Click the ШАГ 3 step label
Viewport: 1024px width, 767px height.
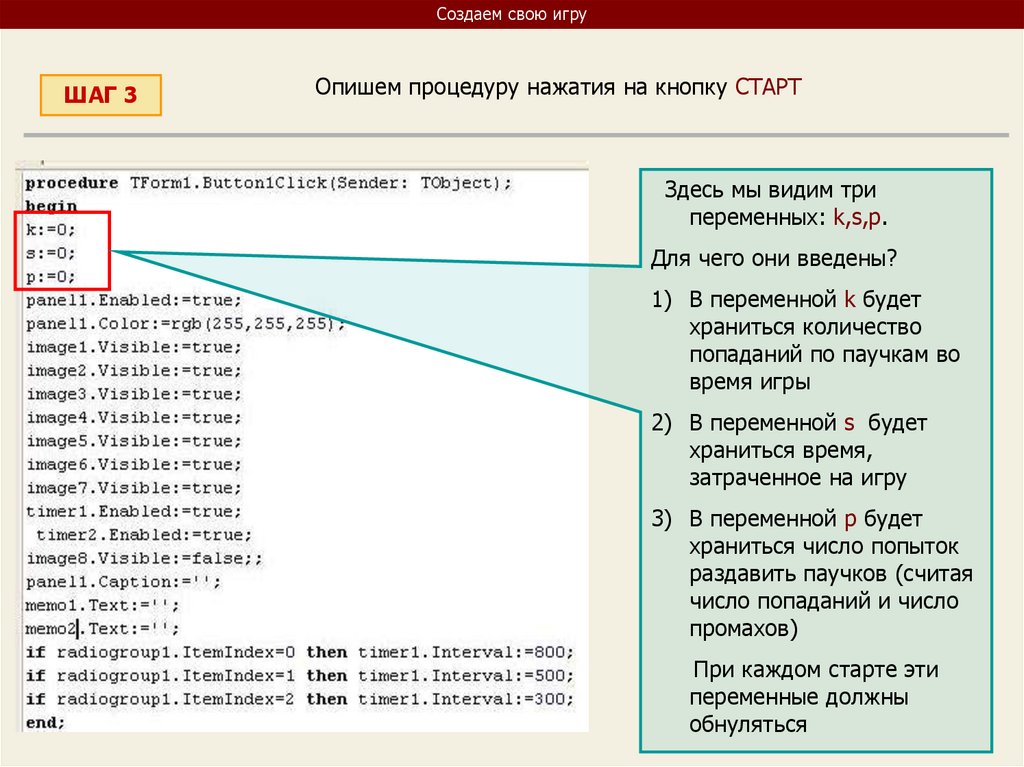pyautogui.click(x=101, y=95)
